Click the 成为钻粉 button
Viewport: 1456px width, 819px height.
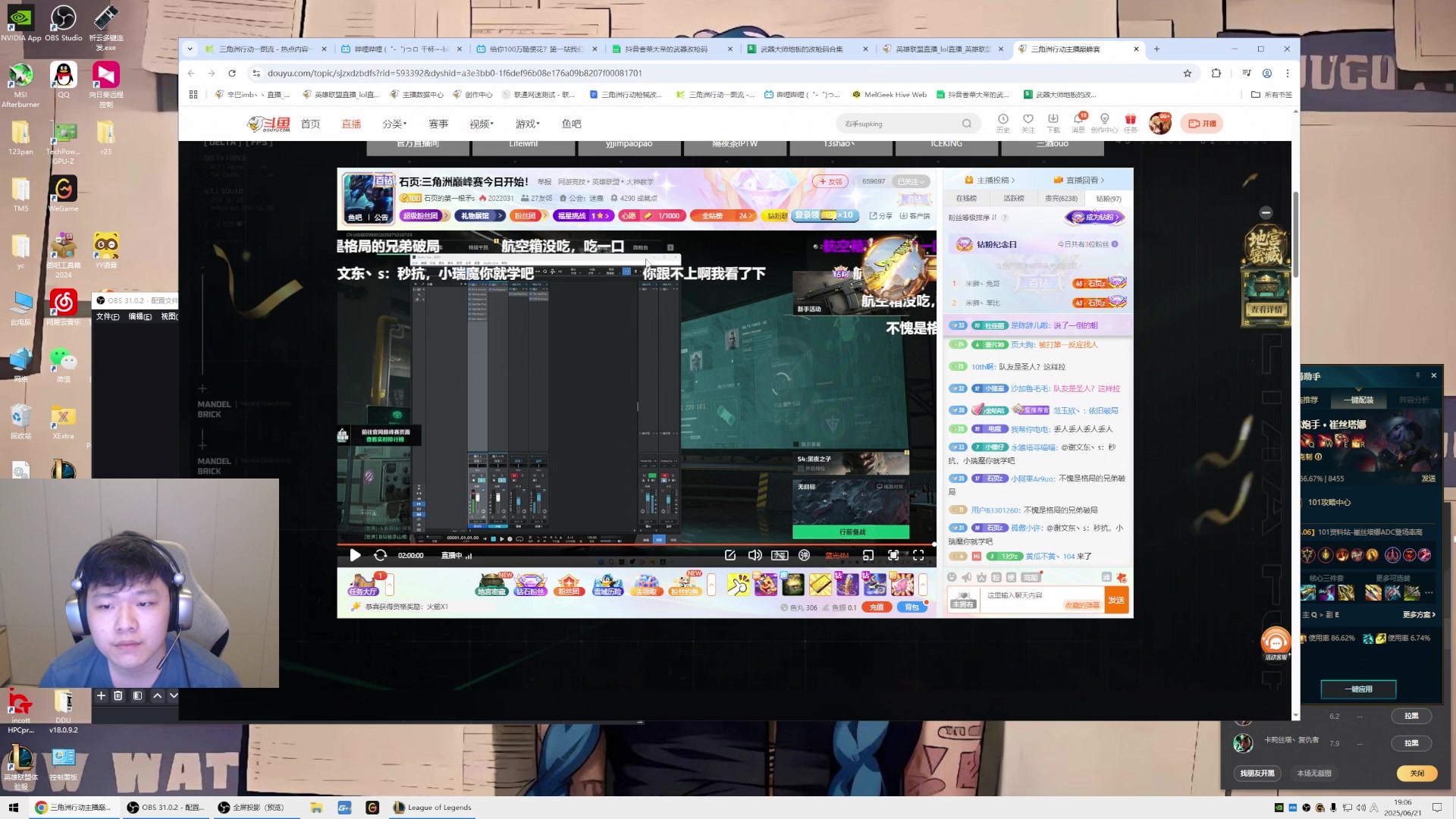1095,218
